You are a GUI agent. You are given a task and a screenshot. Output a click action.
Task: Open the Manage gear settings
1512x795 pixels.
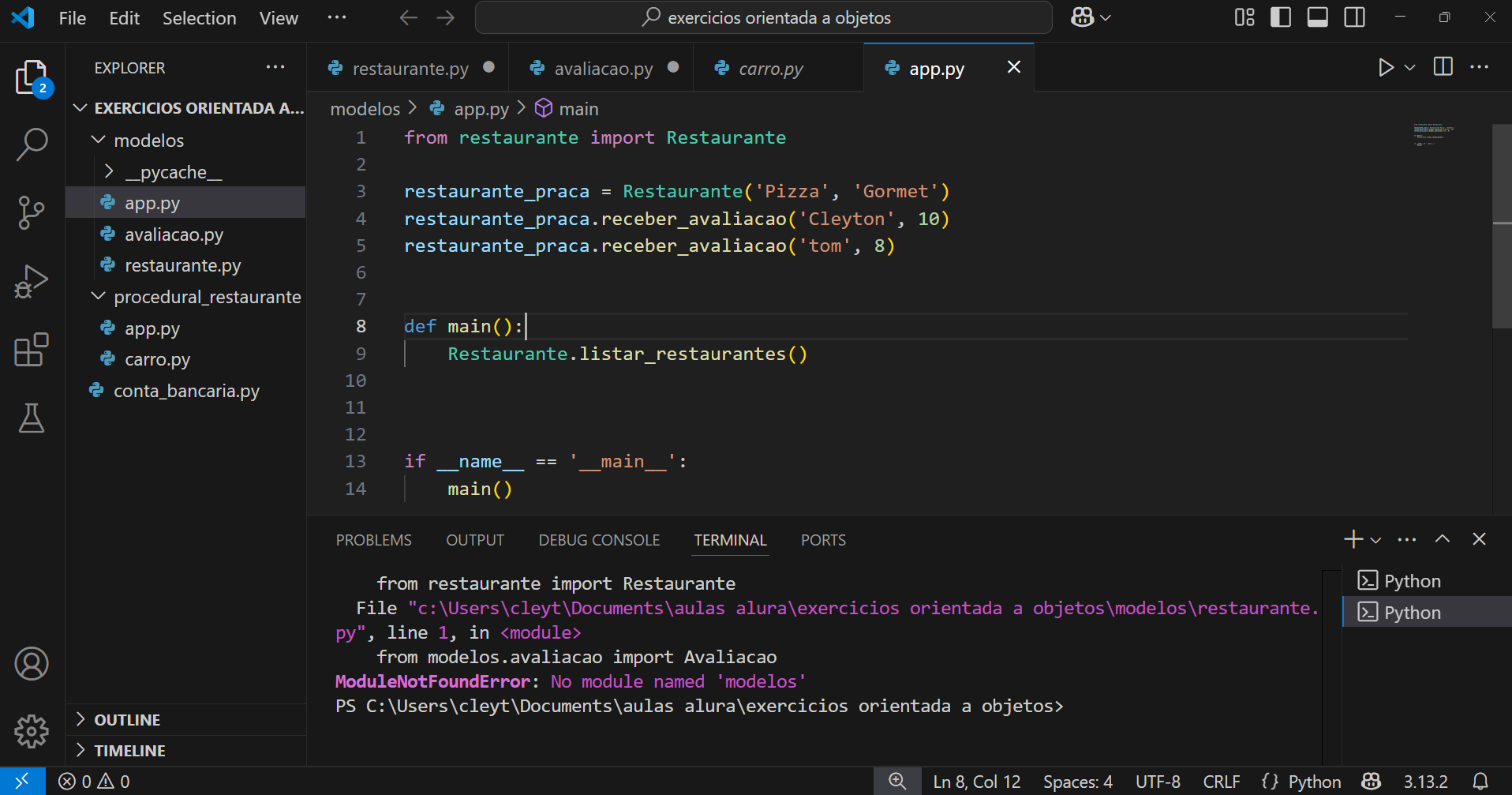(32, 731)
